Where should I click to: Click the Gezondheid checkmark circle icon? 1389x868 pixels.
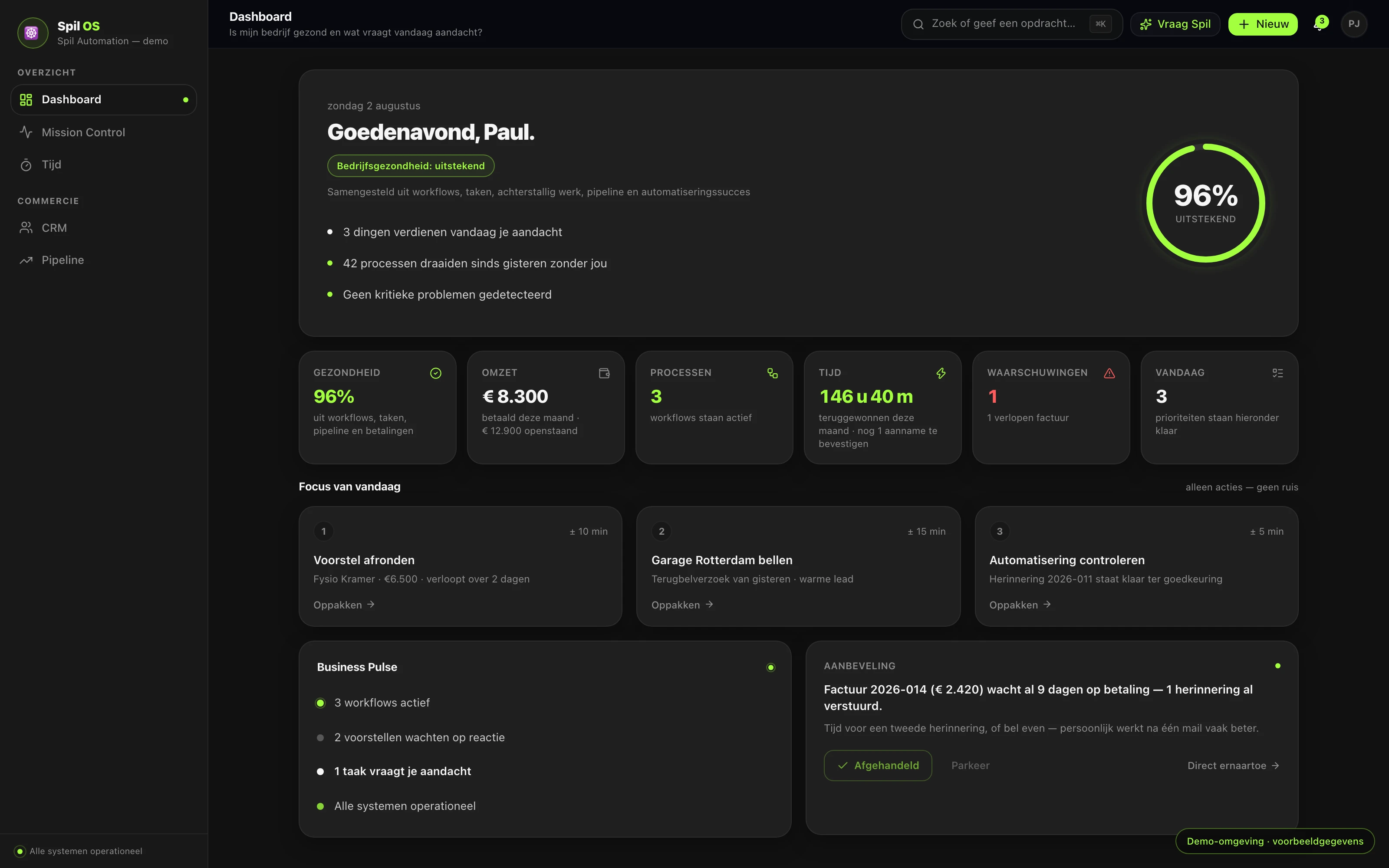pos(436,373)
